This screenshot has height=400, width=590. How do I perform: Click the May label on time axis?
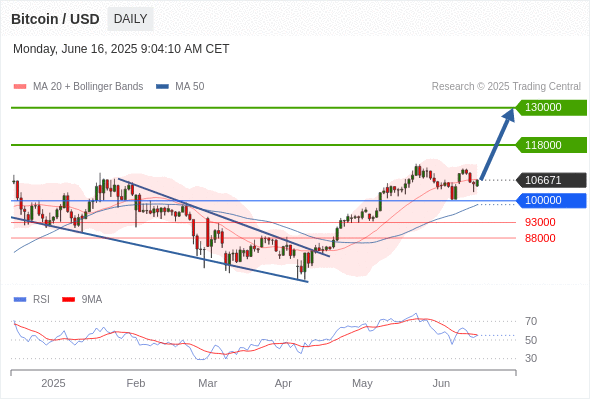pos(362,383)
